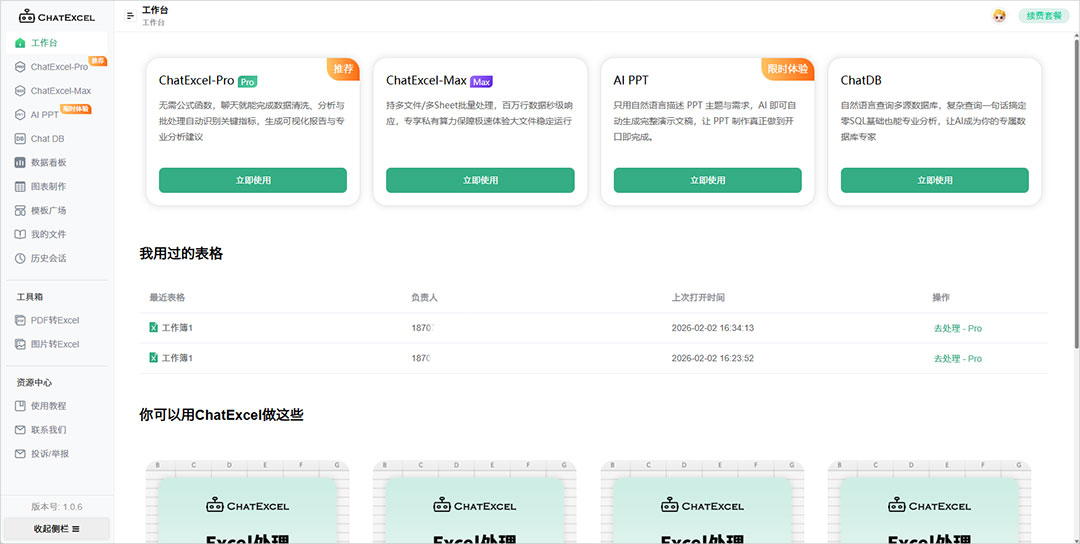Click the 图片转Excel image icon
The height and width of the screenshot is (544, 1080).
(x=20, y=344)
